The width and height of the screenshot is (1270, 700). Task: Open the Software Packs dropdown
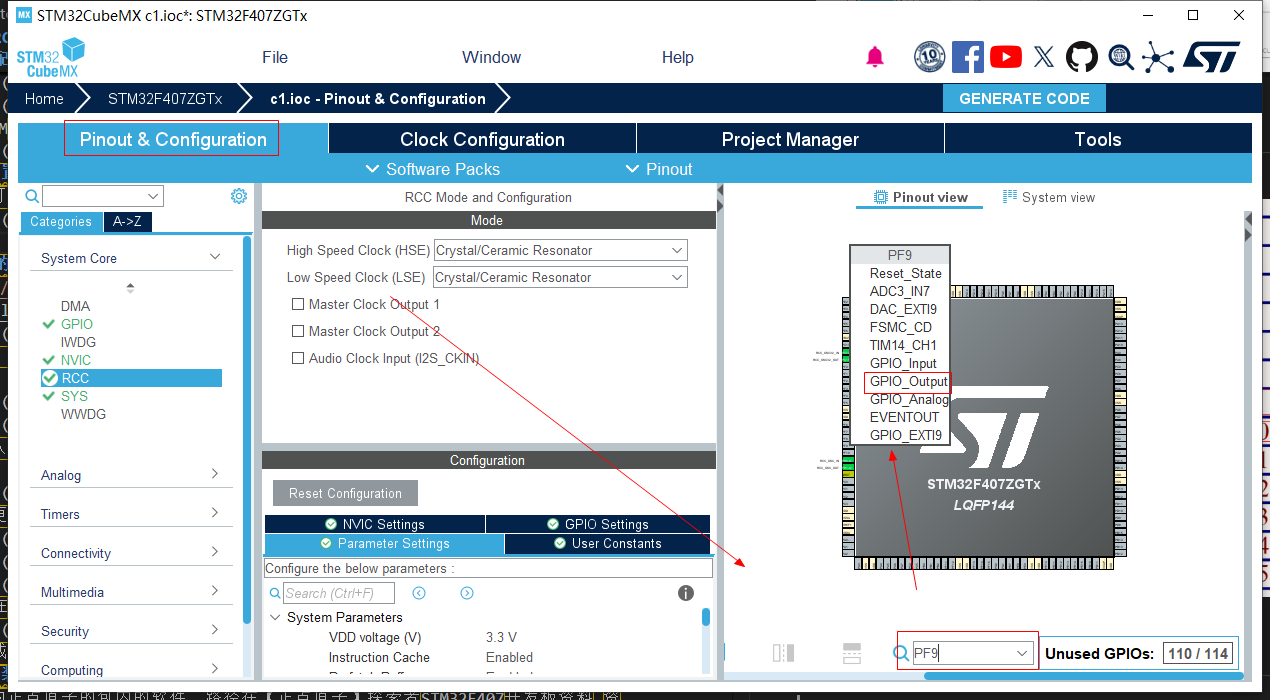433,169
